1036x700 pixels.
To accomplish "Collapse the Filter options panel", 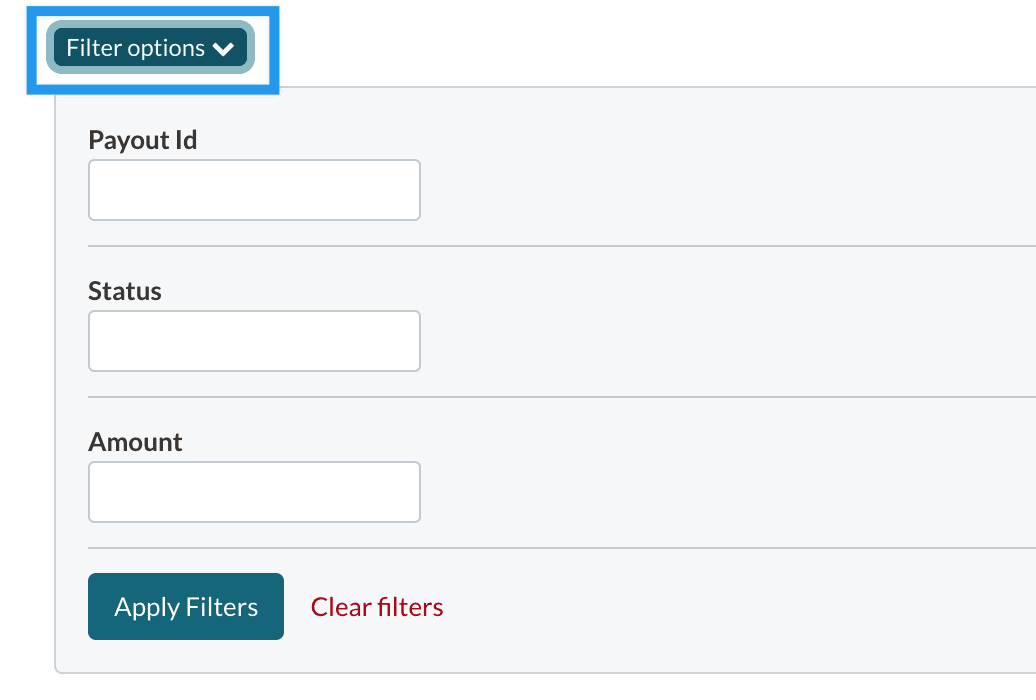I will tap(151, 48).
